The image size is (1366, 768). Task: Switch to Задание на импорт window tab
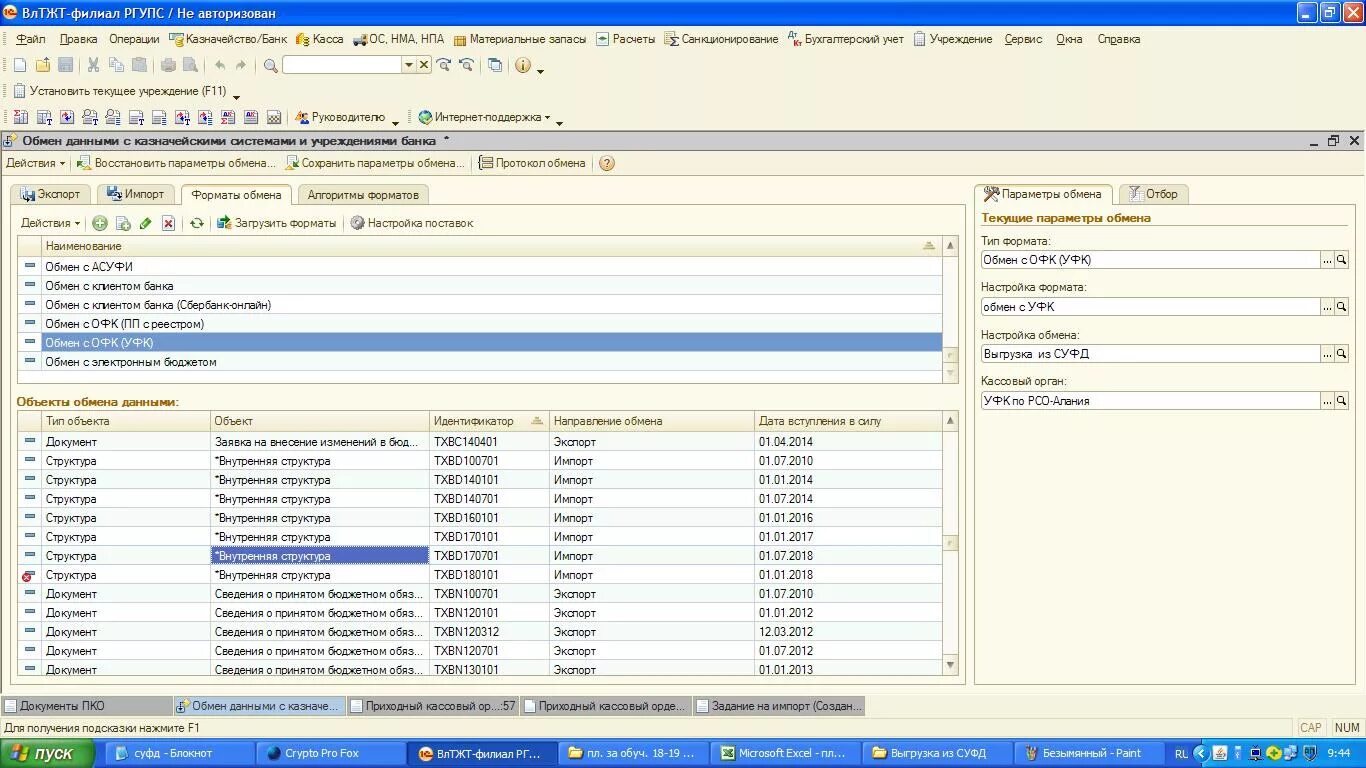click(778, 706)
